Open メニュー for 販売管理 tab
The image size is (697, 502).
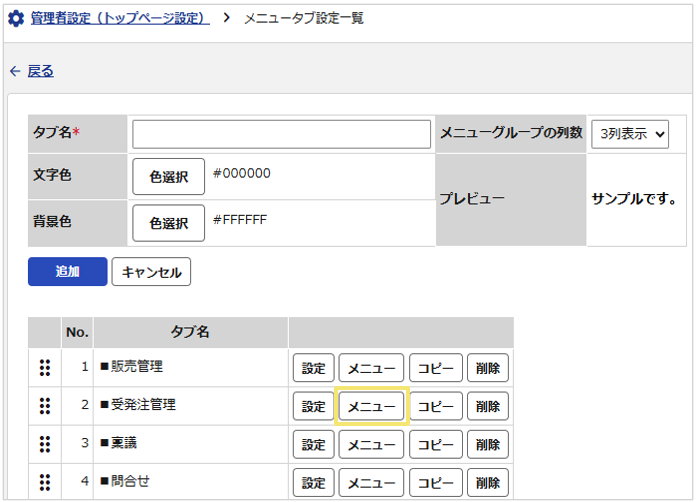click(371, 368)
